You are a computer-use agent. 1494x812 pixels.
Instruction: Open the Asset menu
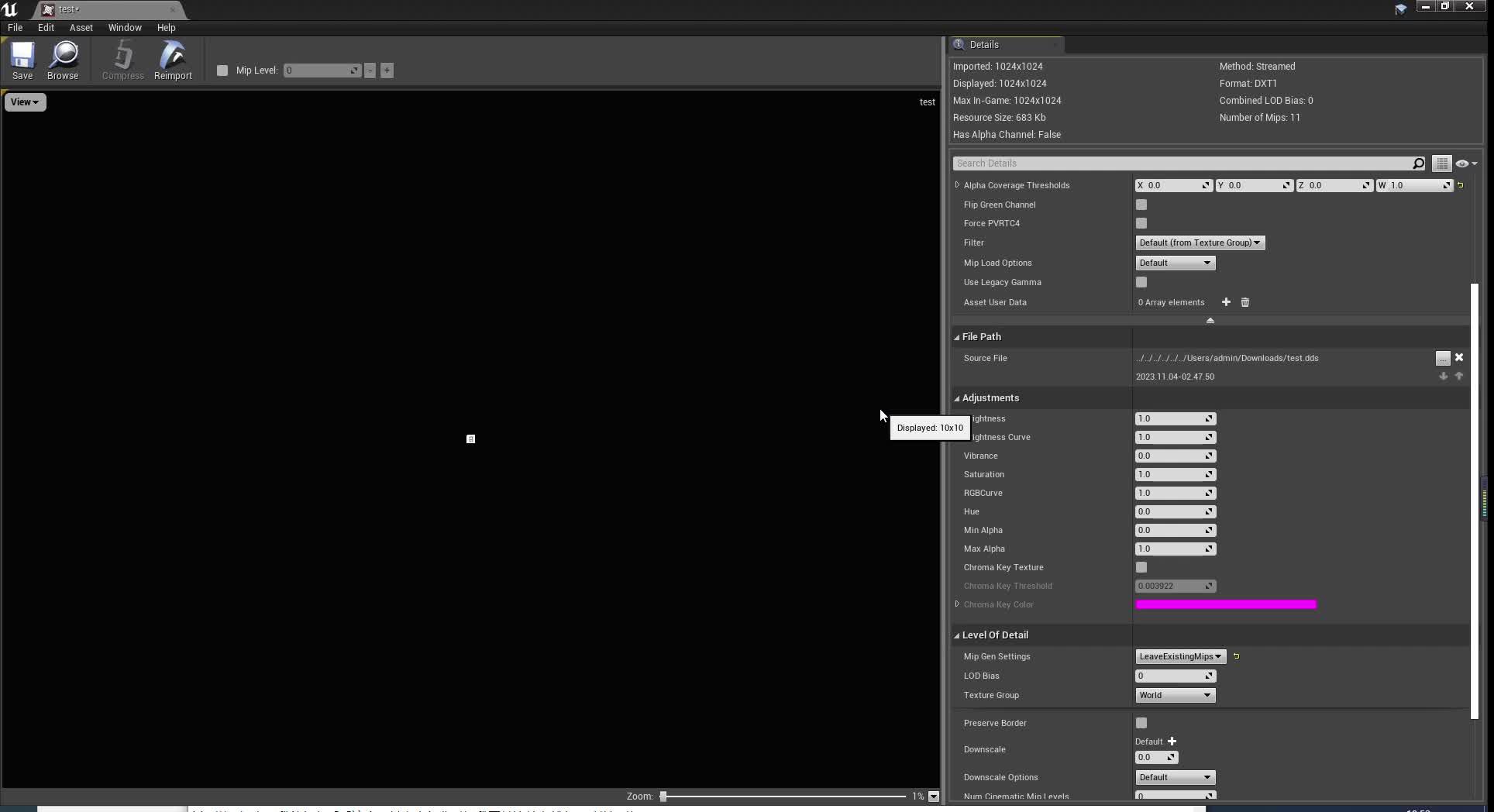[x=81, y=27]
